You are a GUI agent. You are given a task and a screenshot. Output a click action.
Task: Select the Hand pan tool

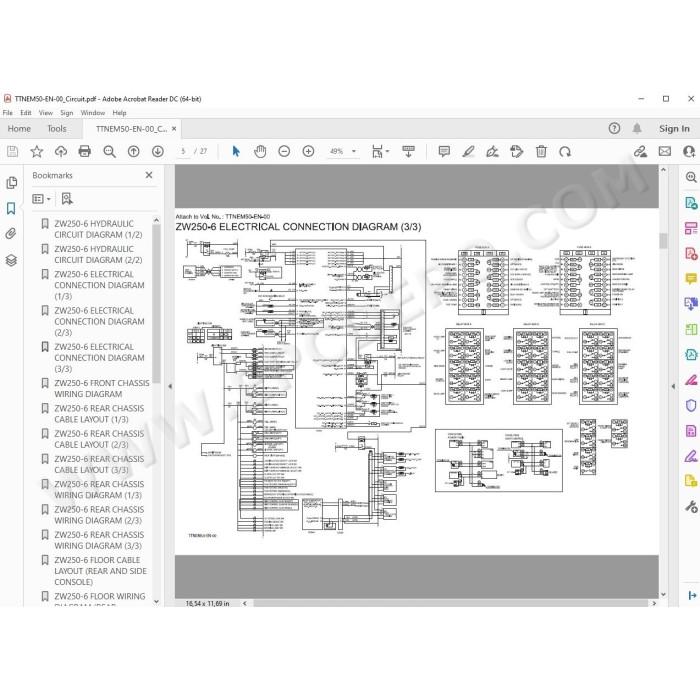coord(260,151)
